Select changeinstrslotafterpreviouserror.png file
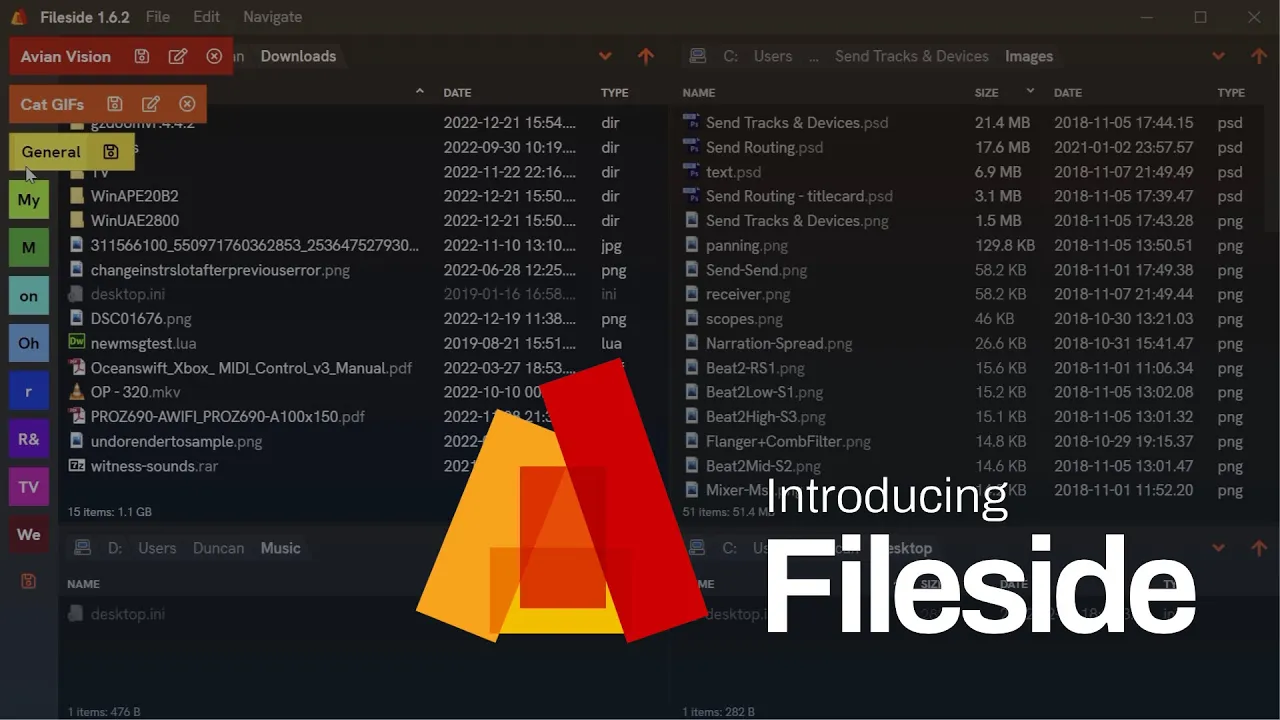Screen dimensions: 1280x720 click(220, 270)
